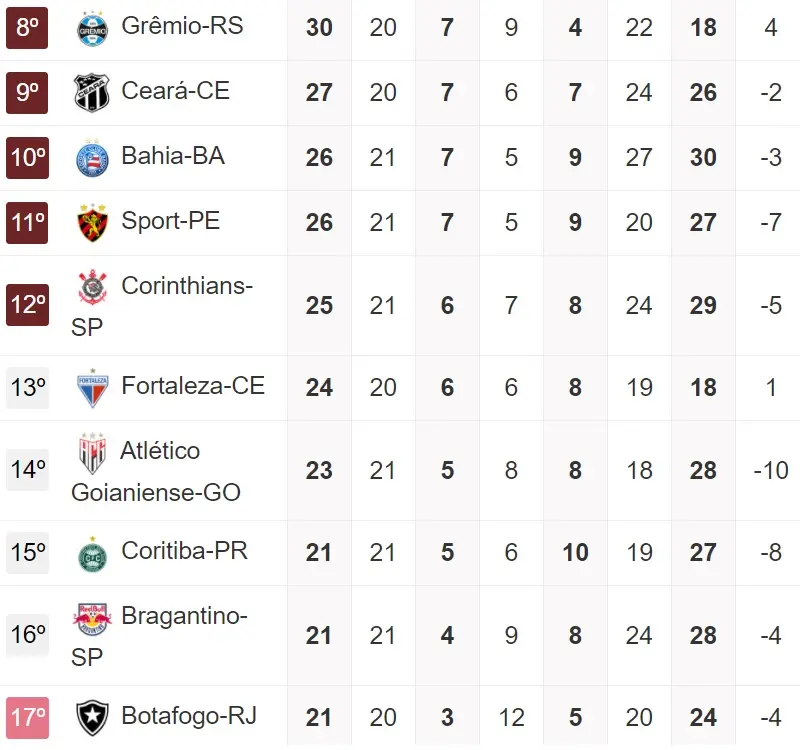Viewport: 800px width, 750px height.
Task: Click Atlético Goianiense's -10 goal difference
Action: click(770, 470)
